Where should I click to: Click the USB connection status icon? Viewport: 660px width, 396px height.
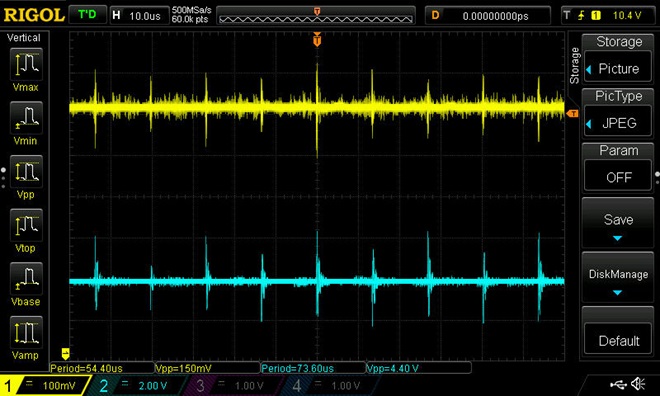tap(618, 384)
